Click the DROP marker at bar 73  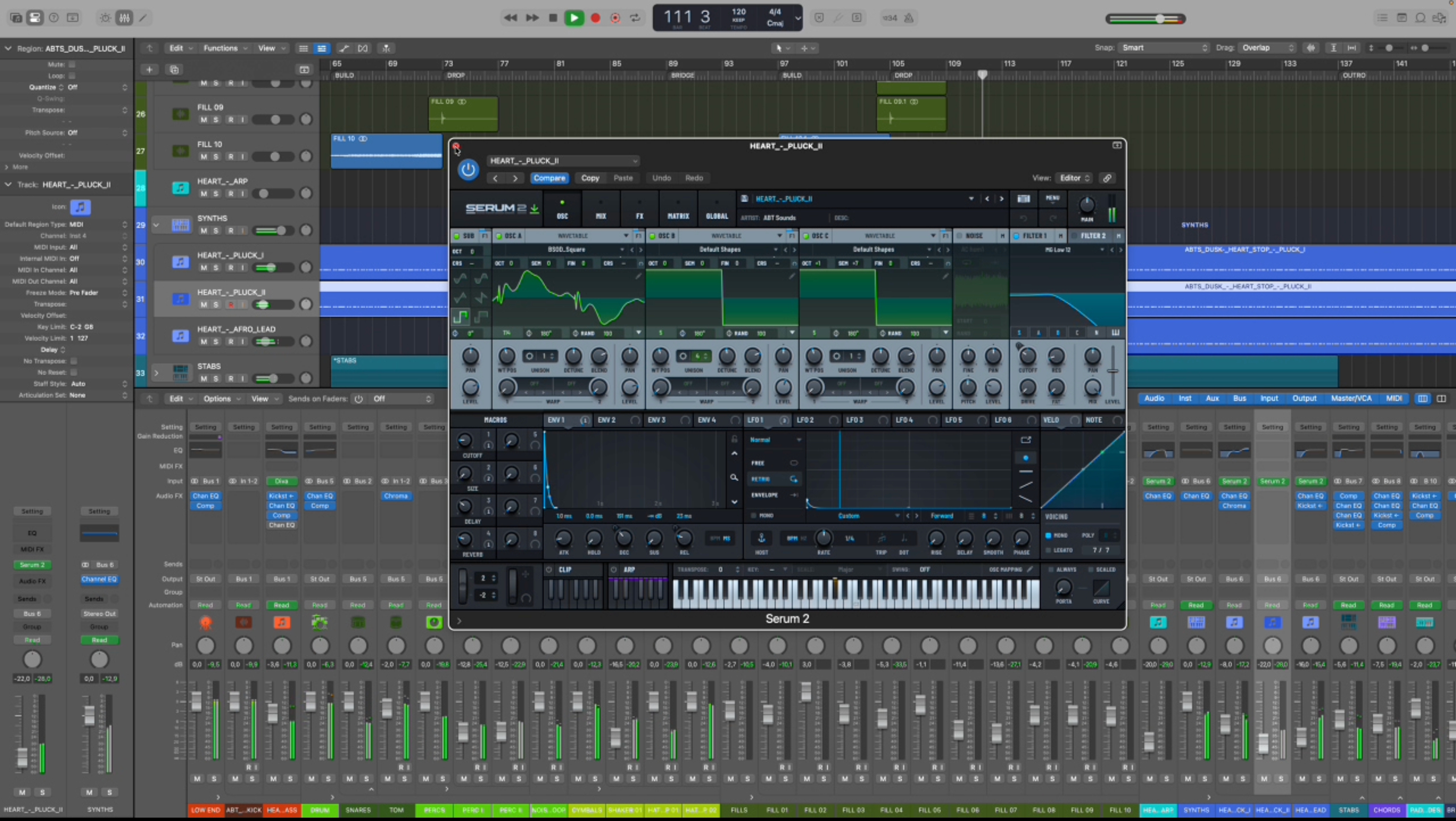(455, 75)
